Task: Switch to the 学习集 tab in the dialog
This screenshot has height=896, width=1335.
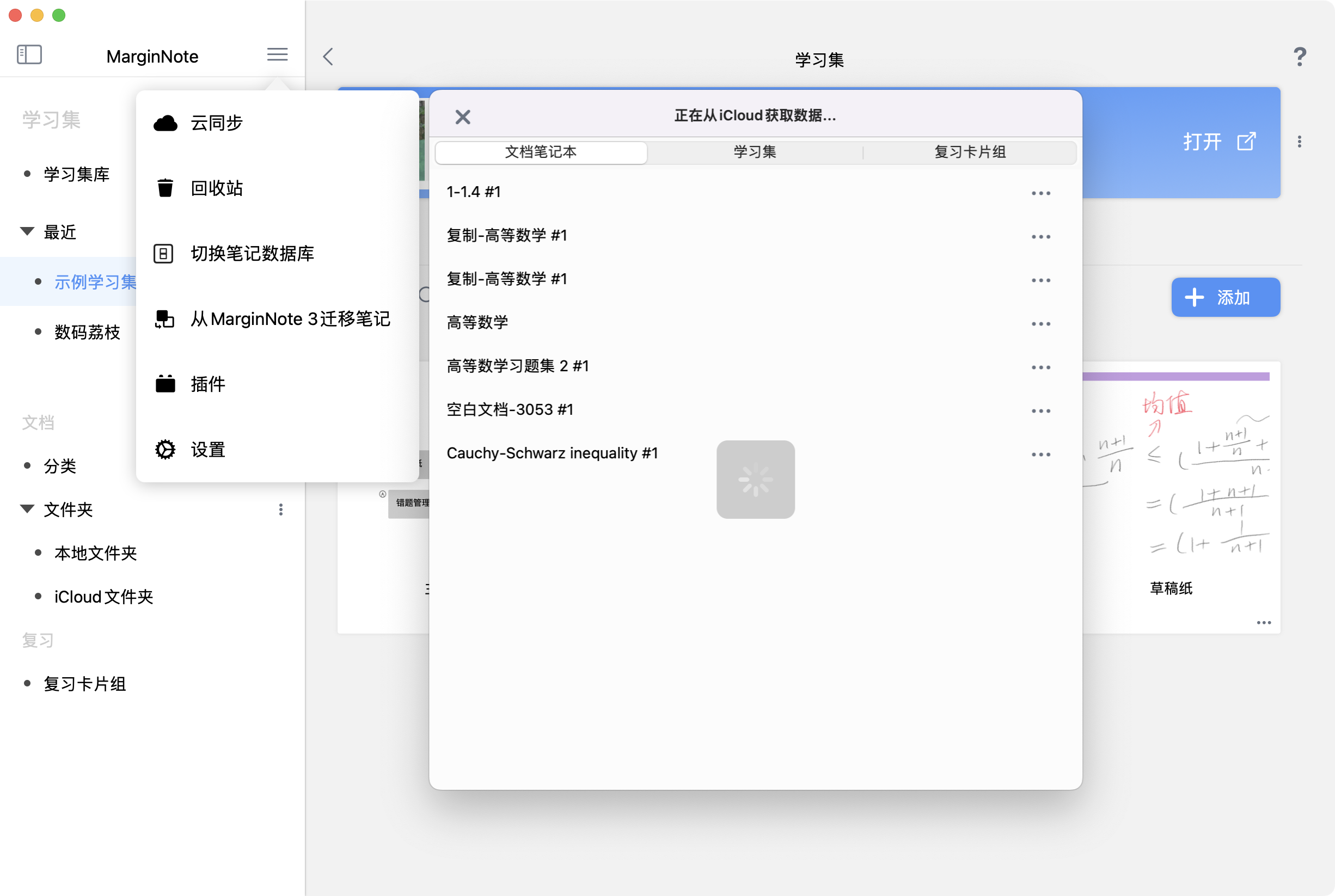Action: 755,152
